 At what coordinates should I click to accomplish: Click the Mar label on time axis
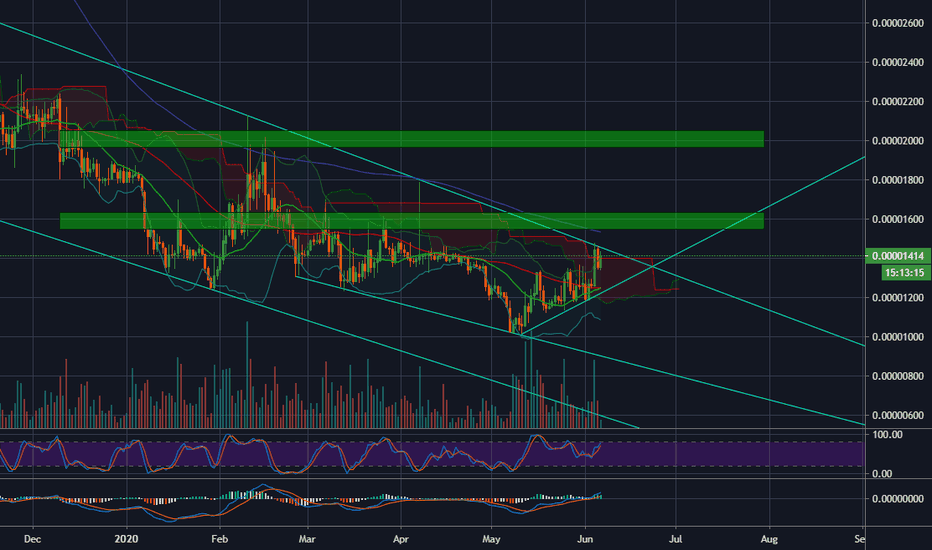307,539
